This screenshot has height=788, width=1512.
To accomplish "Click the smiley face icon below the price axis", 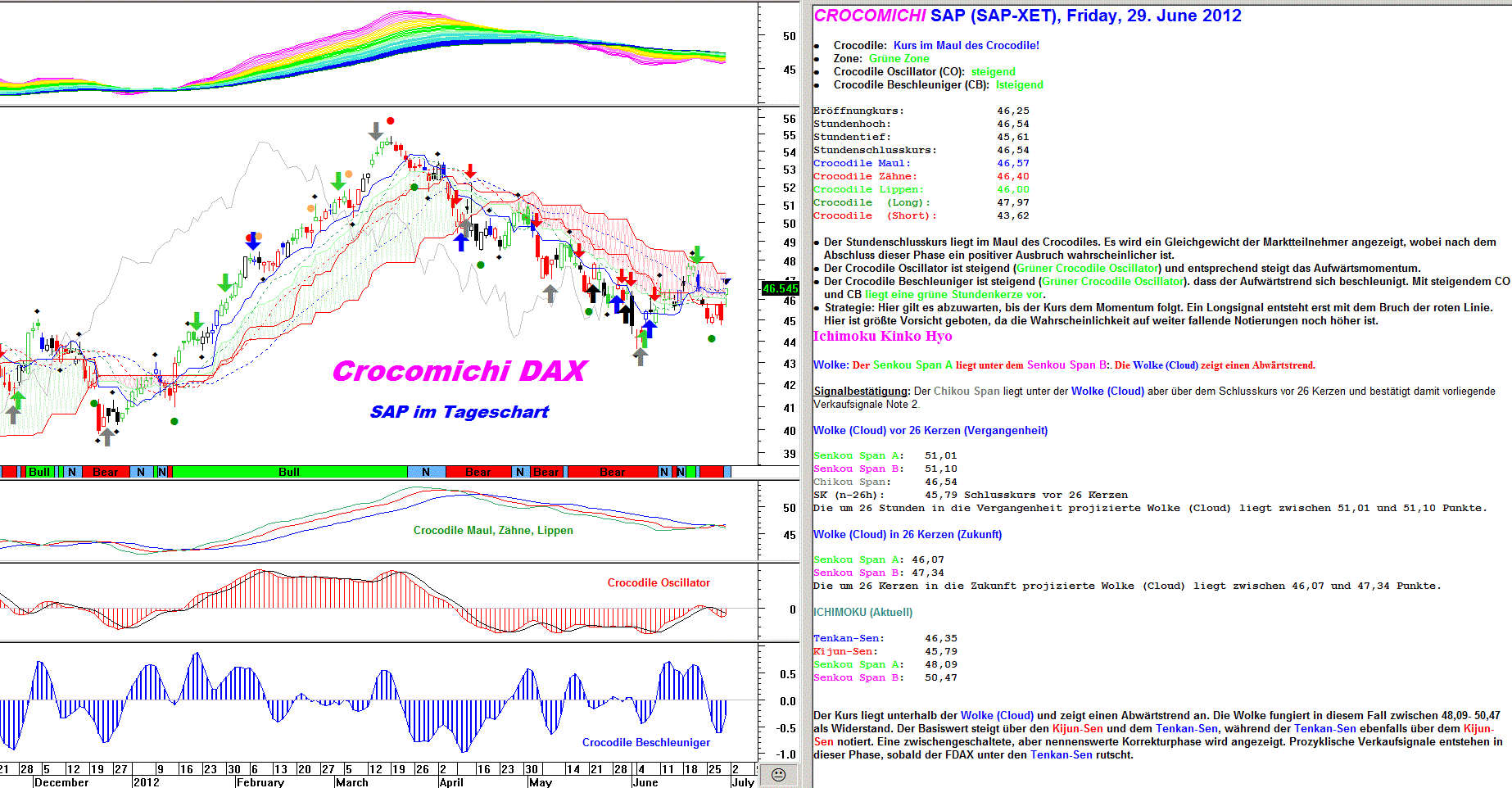I will point(778,775).
